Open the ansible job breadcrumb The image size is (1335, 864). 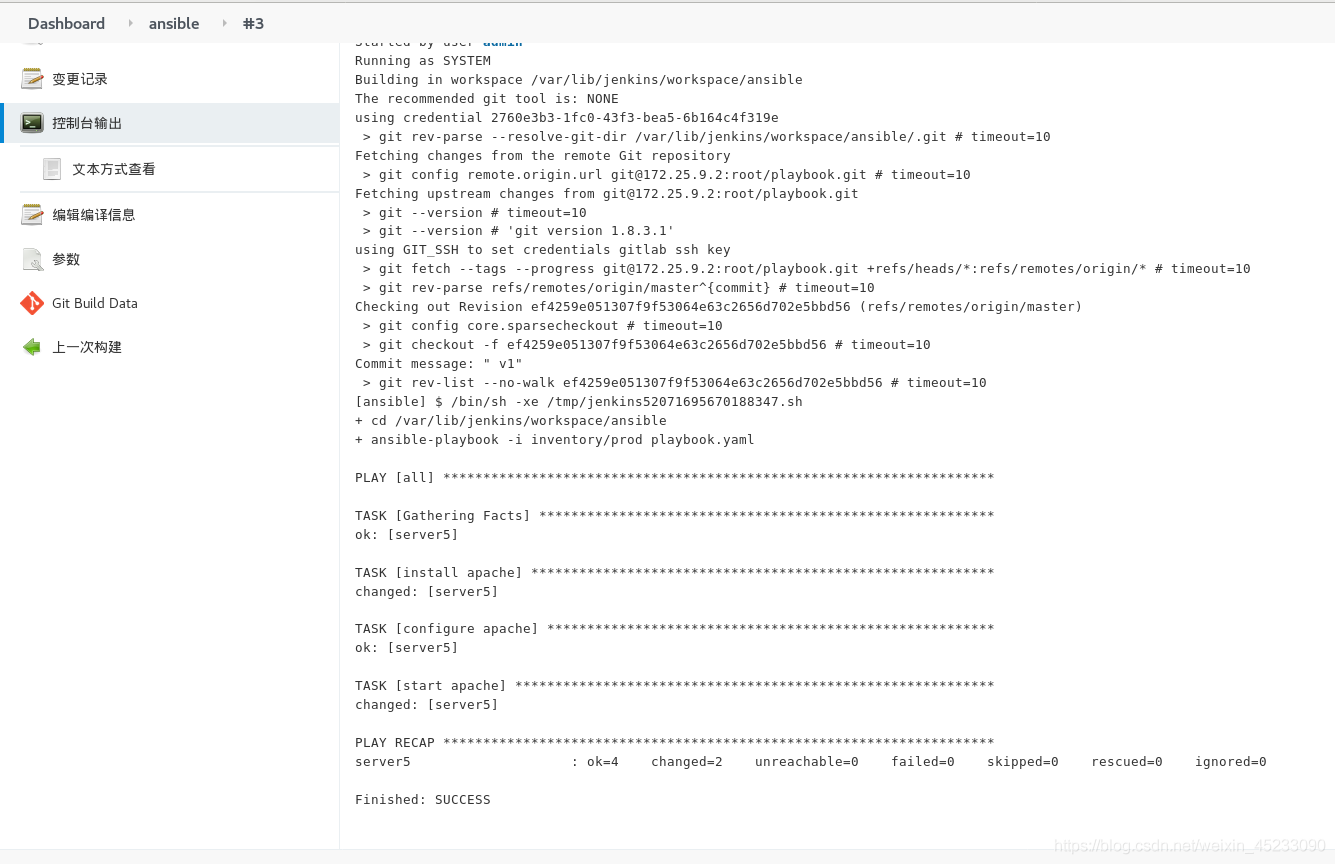click(174, 23)
